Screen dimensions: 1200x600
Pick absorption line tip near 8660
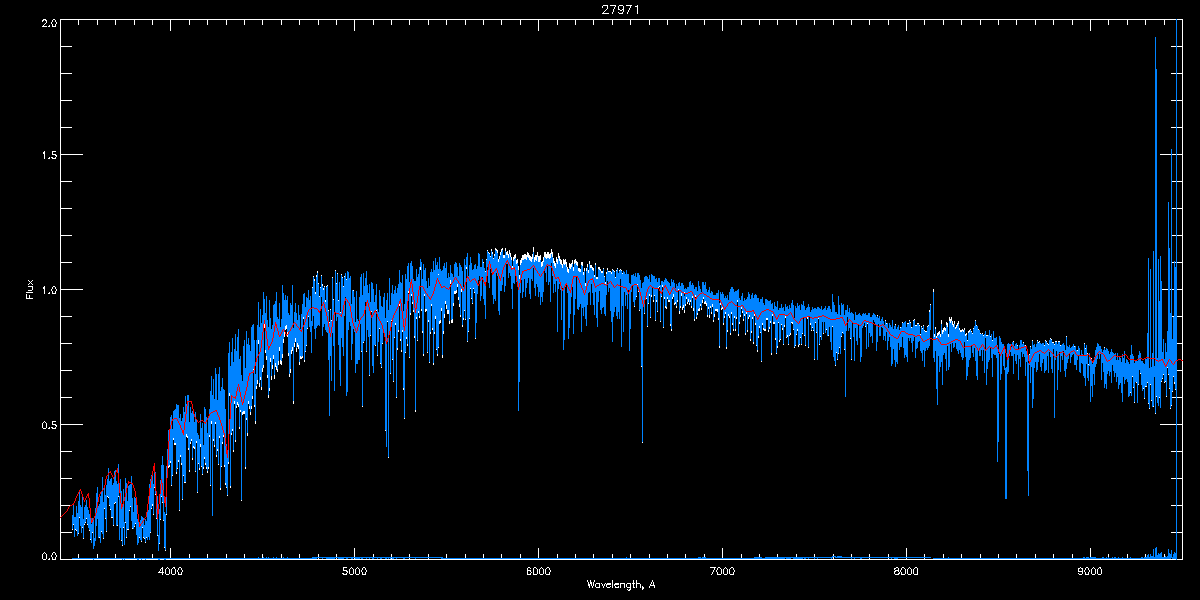pos(1028,495)
